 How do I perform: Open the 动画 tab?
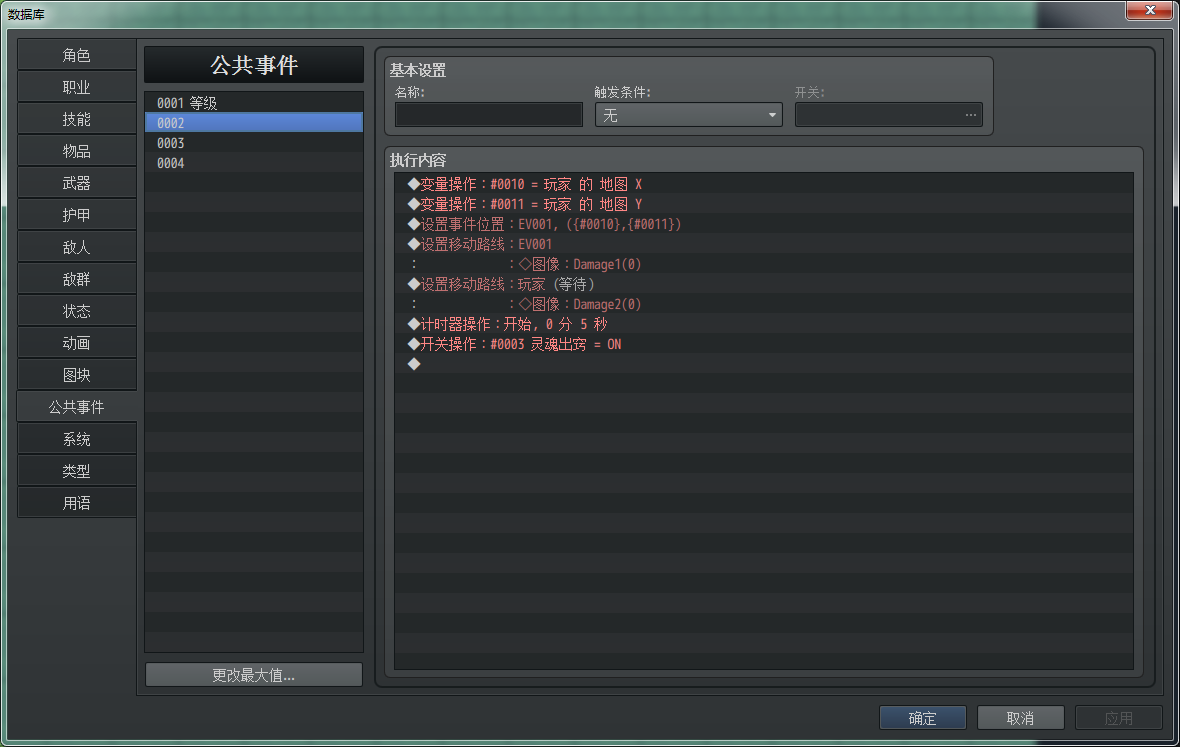(77, 343)
